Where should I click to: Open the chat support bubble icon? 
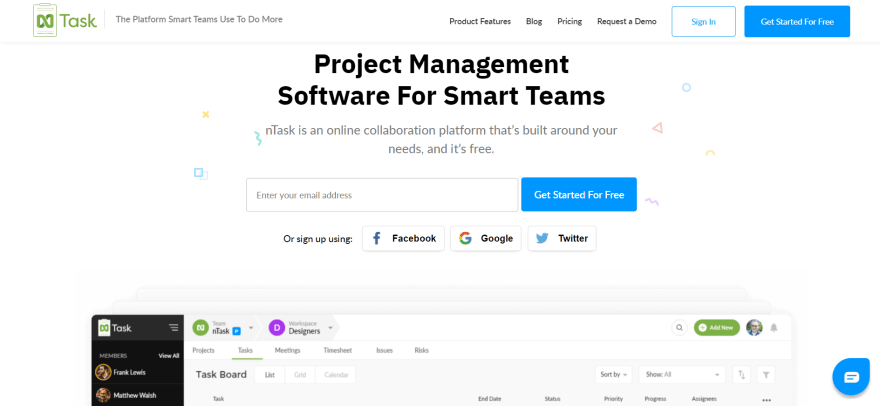click(851, 377)
